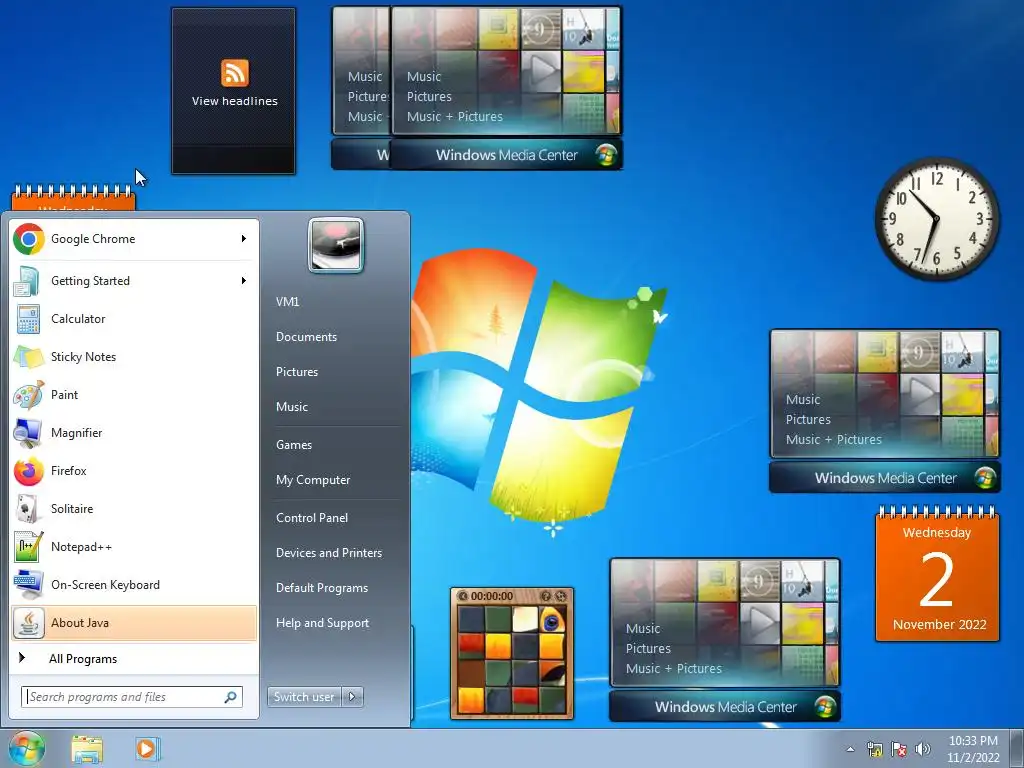1024x768 pixels.
Task: Open VM1 user folder
Action: point(287,302)
